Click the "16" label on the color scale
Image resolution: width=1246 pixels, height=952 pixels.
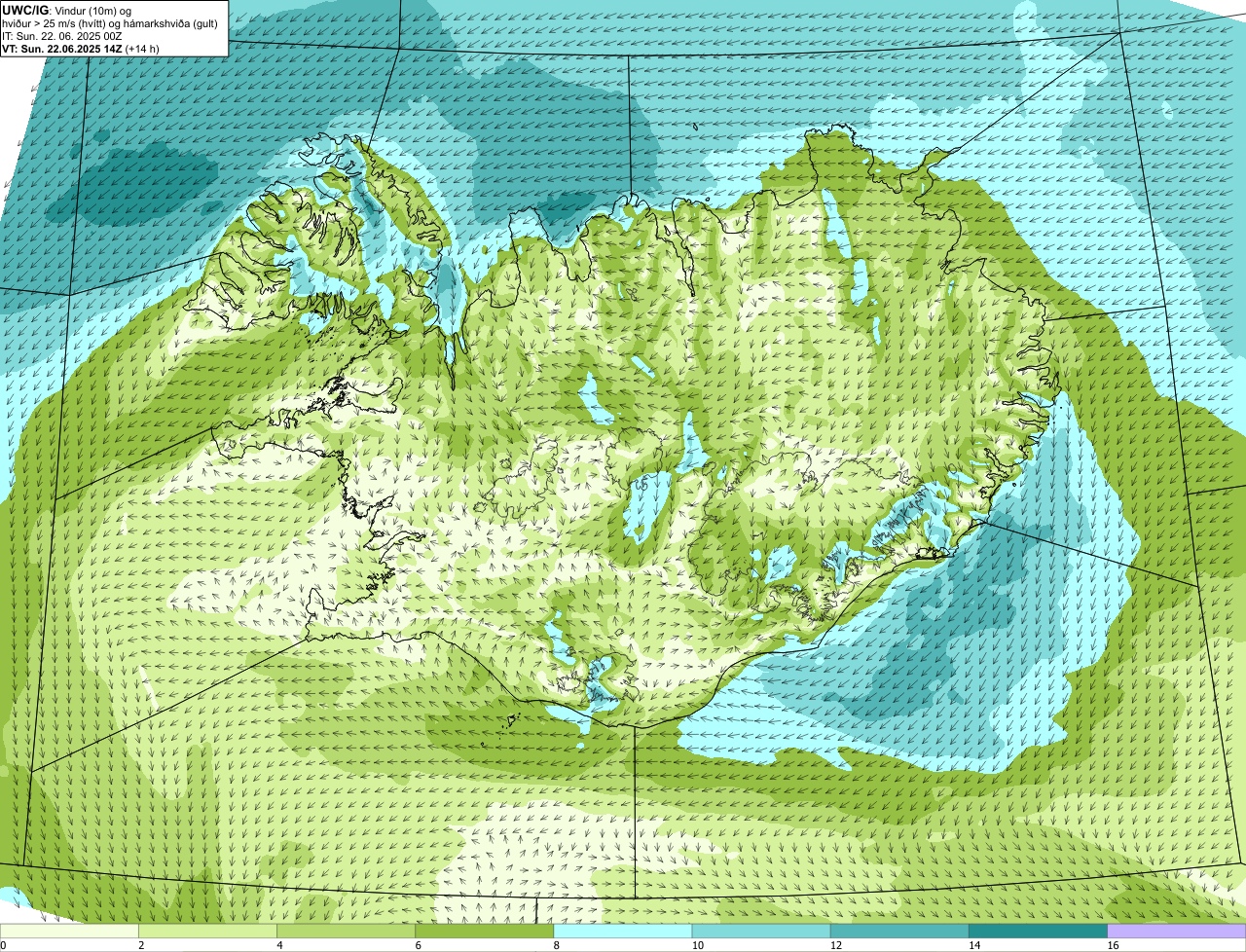tap(1113, 945)
